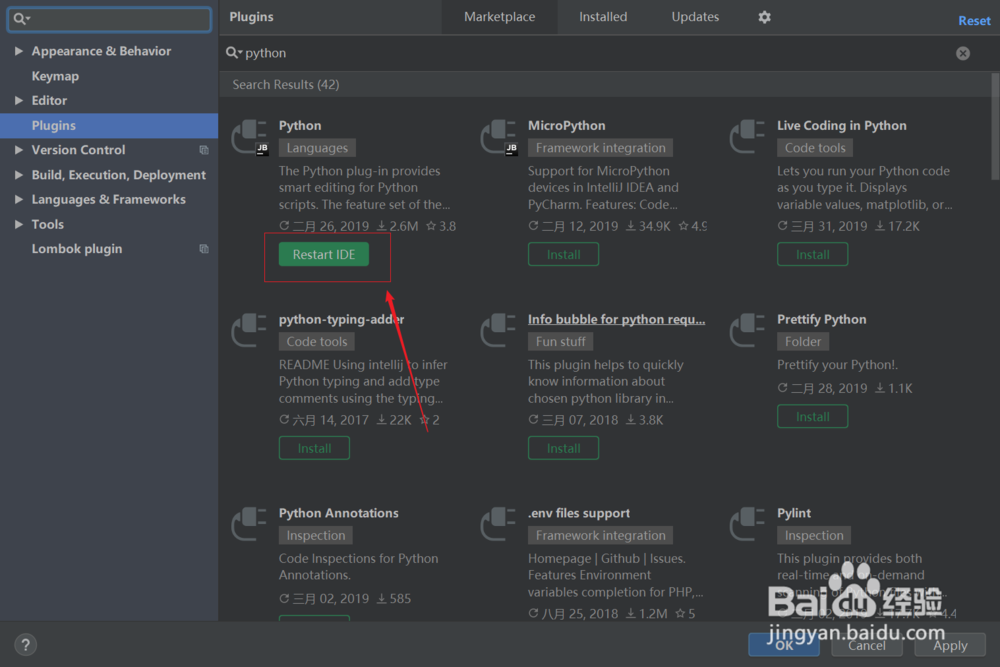
Task: Switch to the Installed tab
Action: (x=603, y=17)
